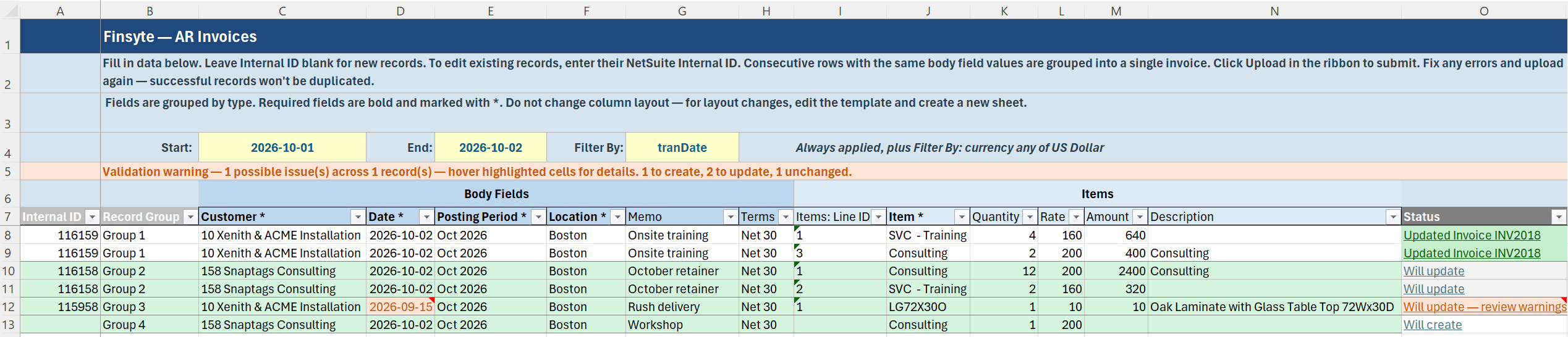1568x337 pixels.
Task: Select the Quantity cell 12
Action: point(1004,271)
